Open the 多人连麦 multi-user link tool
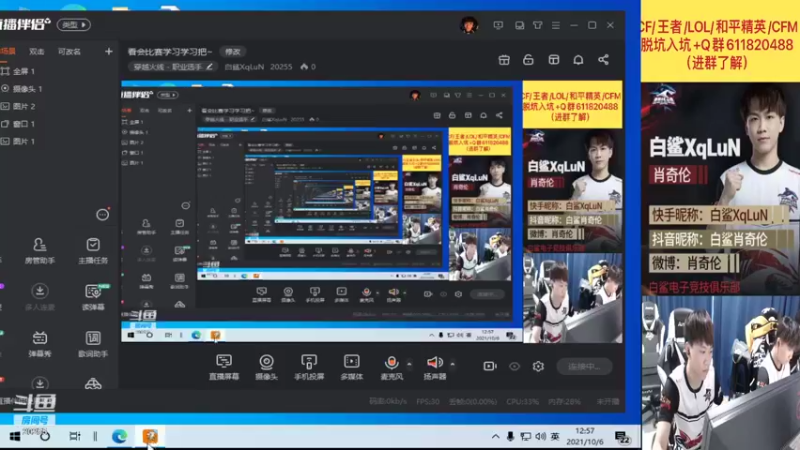 [x=40, y=297]
